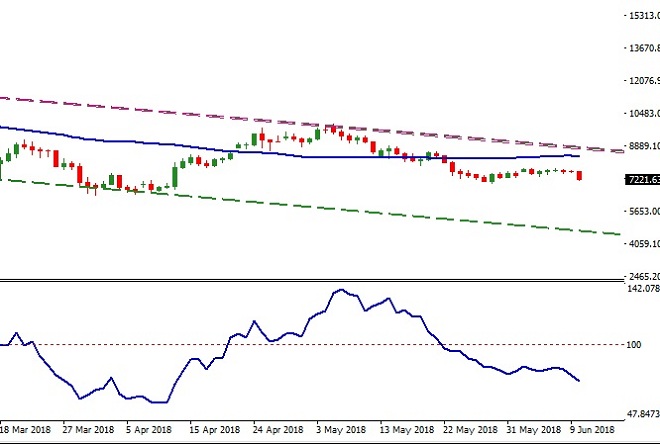Image resolution: width=660 pixels, height=444 pixels.
Task: Click the peak of the indicator line
Action: (x=341, y=290)
